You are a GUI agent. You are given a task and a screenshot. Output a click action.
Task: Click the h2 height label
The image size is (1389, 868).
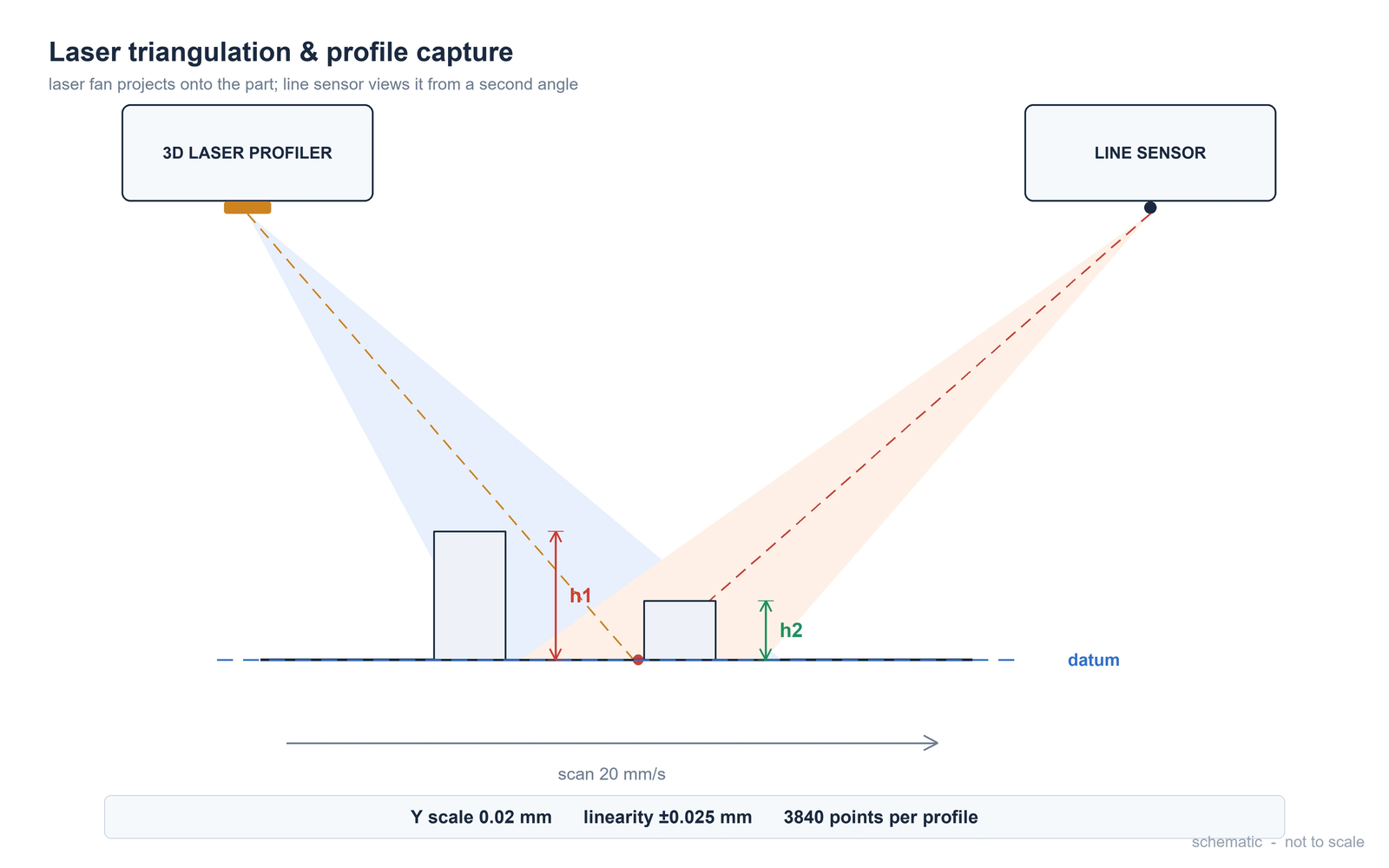point(791,631)
